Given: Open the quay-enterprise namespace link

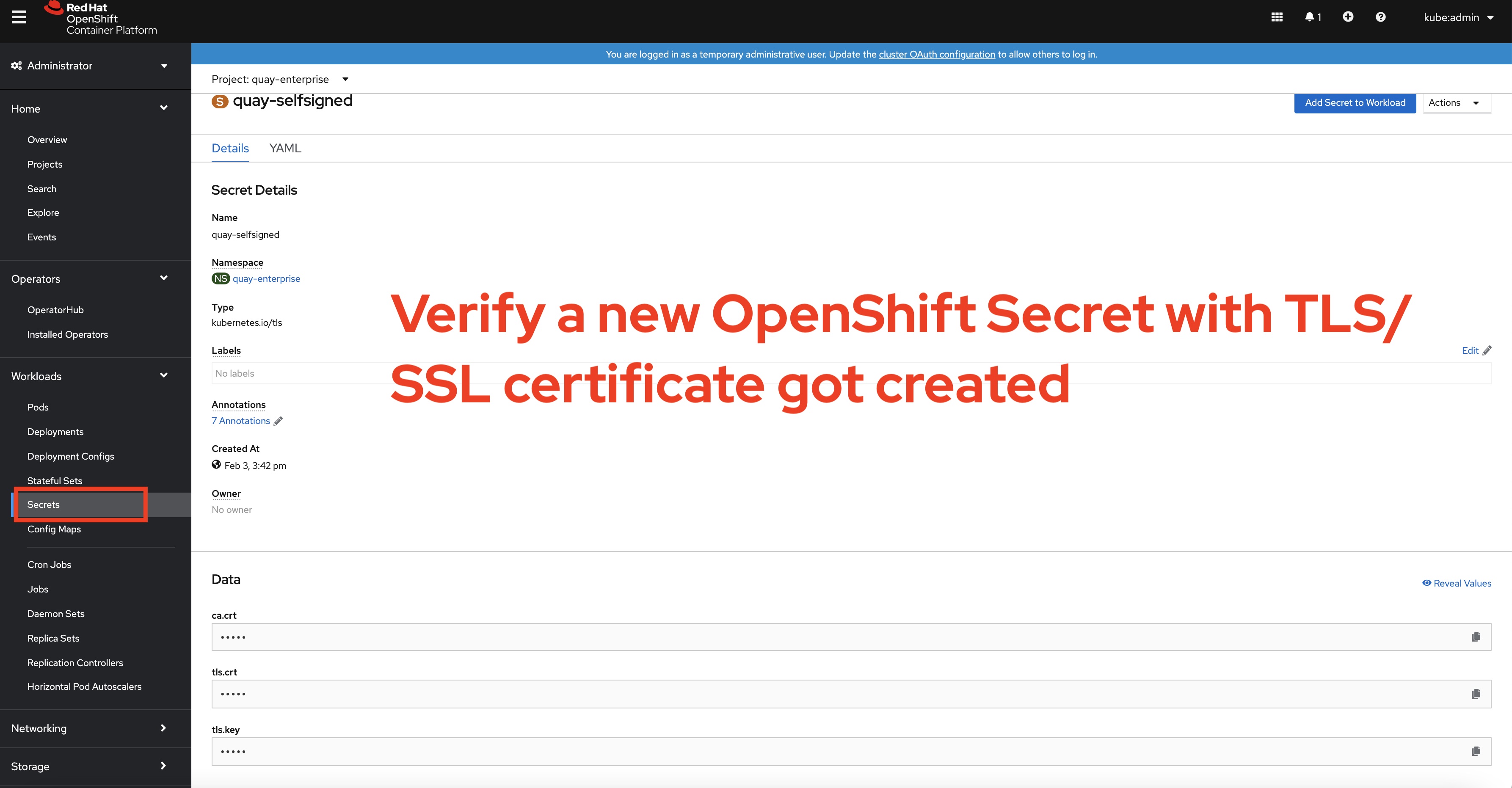Looking at the screenshot, I should 267,279.
